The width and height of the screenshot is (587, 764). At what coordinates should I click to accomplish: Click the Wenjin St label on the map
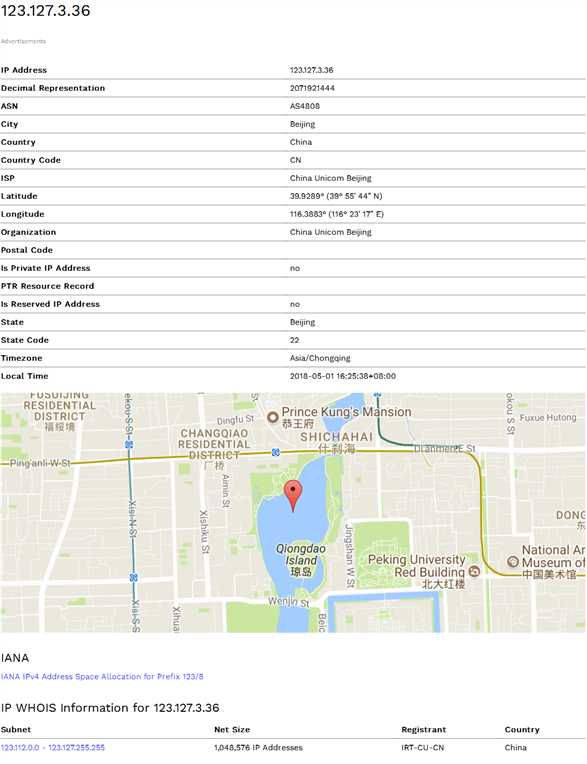tap(288, 602)
